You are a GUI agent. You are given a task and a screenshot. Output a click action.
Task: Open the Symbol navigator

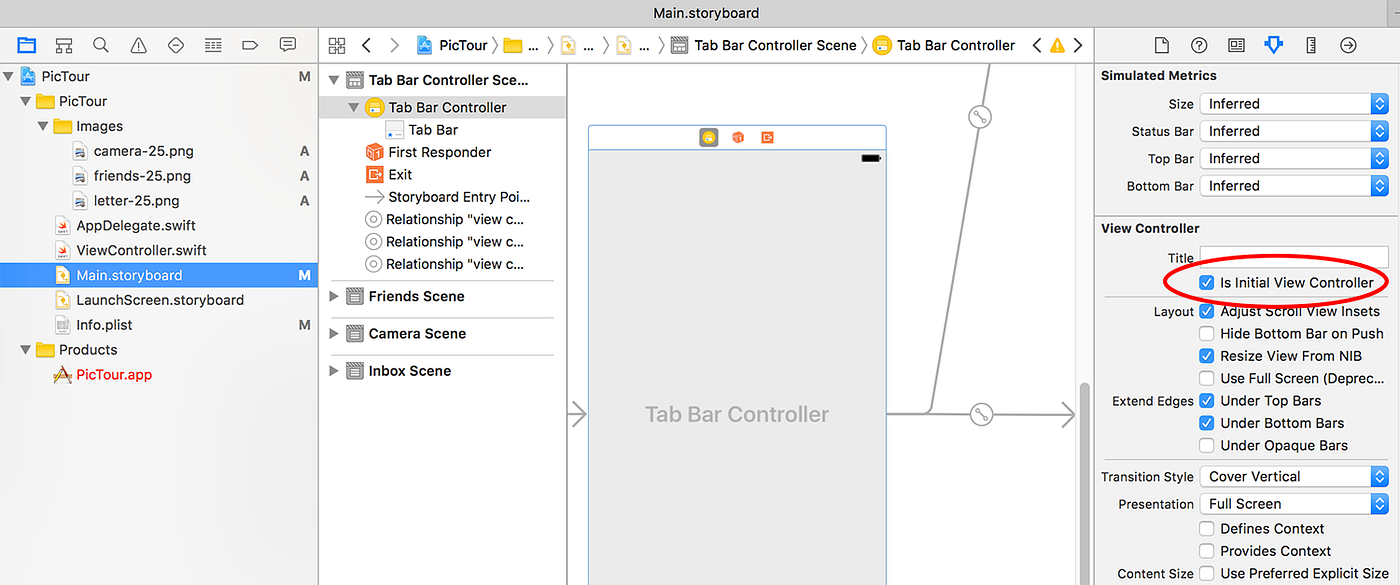click(x=63, y=45)
